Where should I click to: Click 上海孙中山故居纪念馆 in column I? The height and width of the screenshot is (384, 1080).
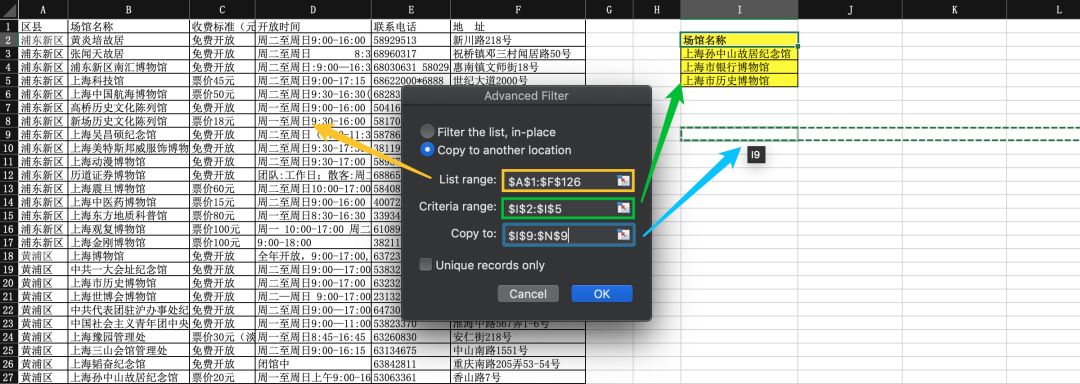point(740,53)
